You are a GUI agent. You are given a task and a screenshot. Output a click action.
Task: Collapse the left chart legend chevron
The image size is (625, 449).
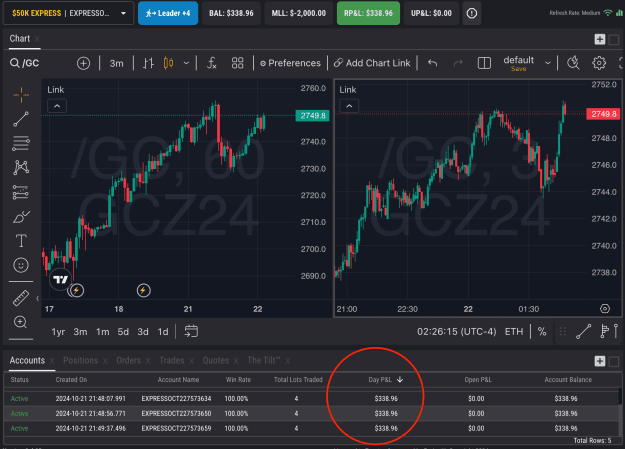click(57, 106)
